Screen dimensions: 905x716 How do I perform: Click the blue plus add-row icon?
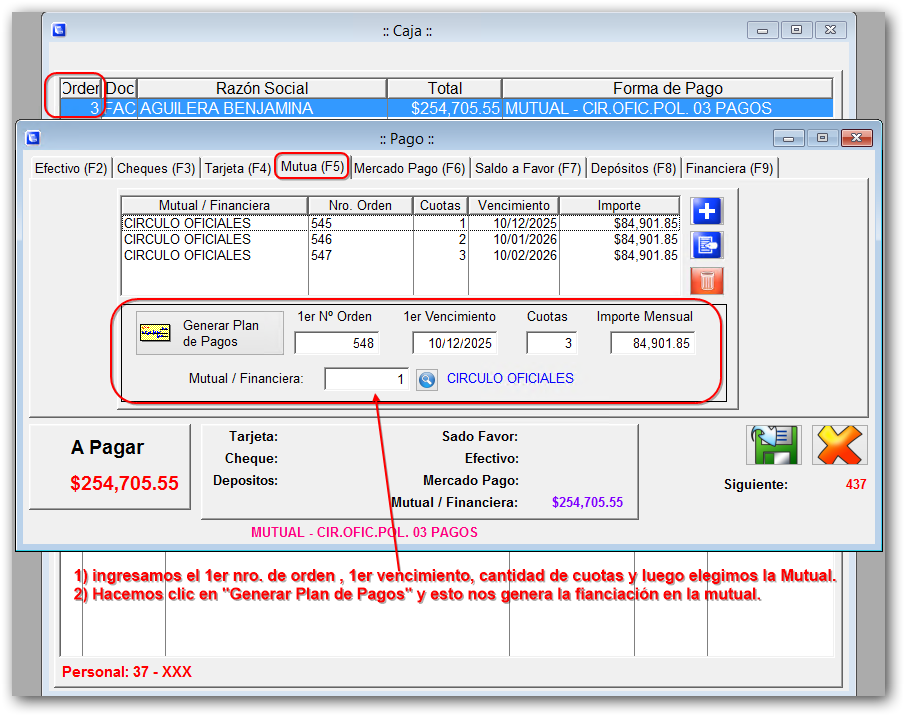click(x=707, y=212)
